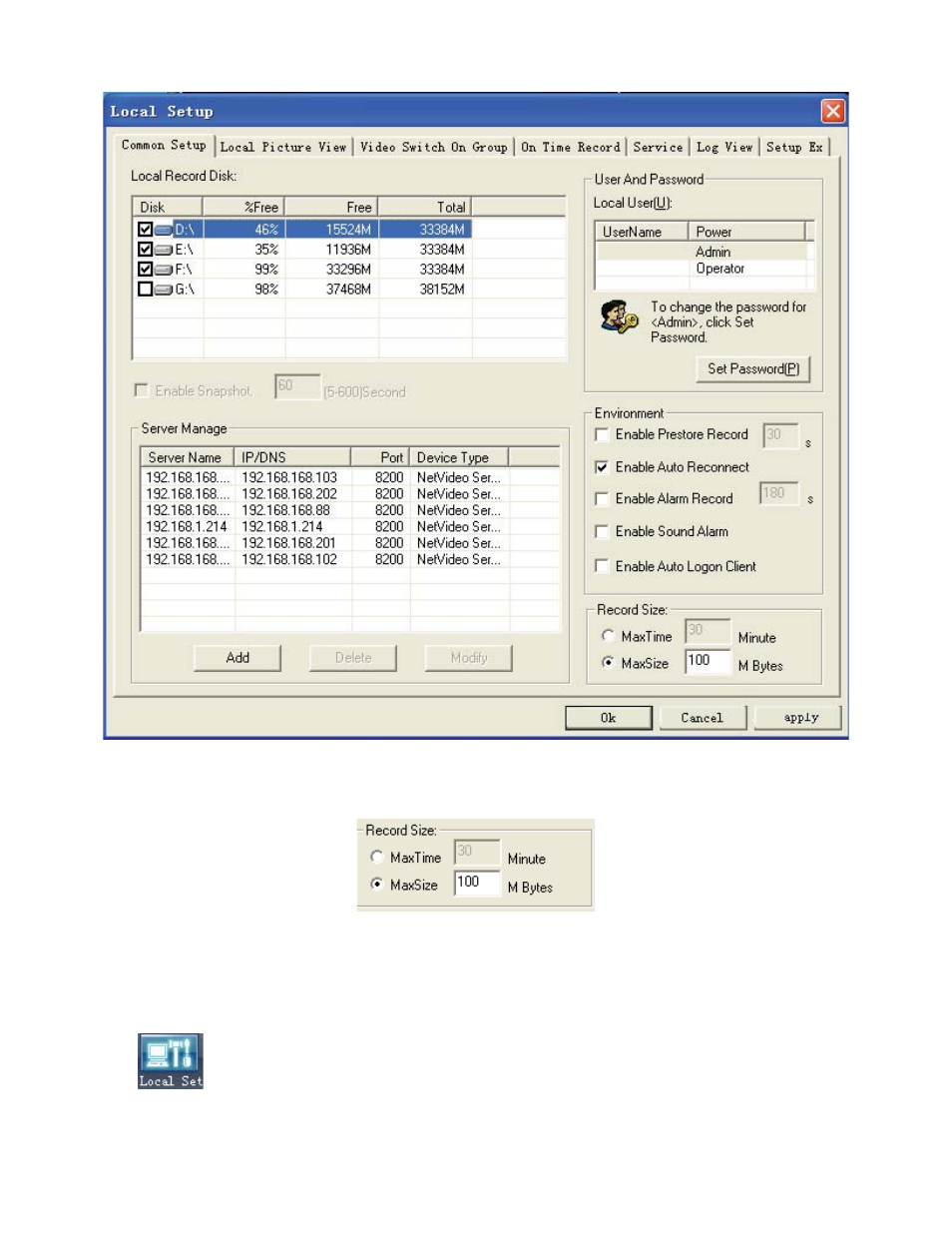Close the Local Setup dialog
This screenshot has width=952, height=1233.
click(x=833, y=111)
